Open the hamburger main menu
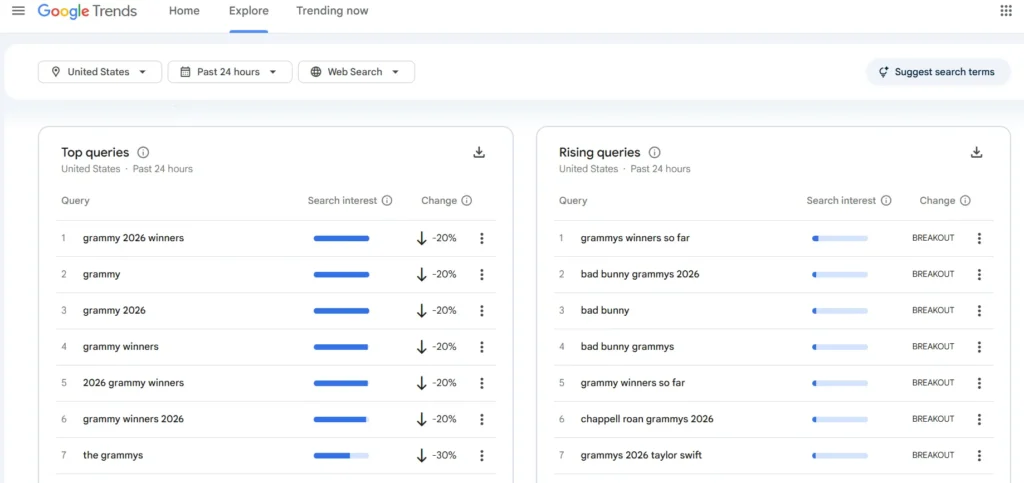The height and width of the screenshot is (483, 1024). coord(18,11)
